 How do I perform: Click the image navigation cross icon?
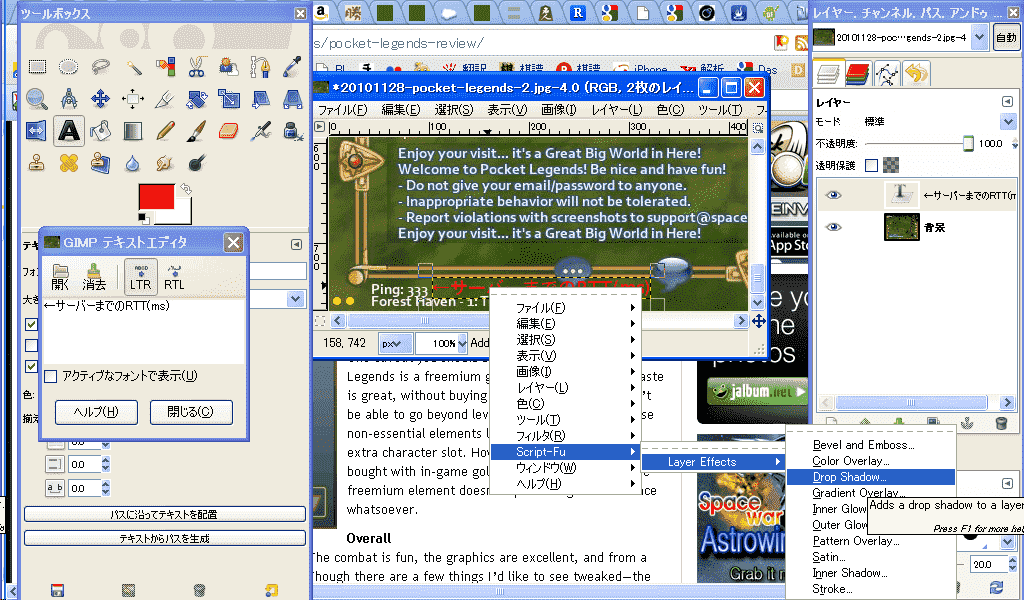(758, 321)
